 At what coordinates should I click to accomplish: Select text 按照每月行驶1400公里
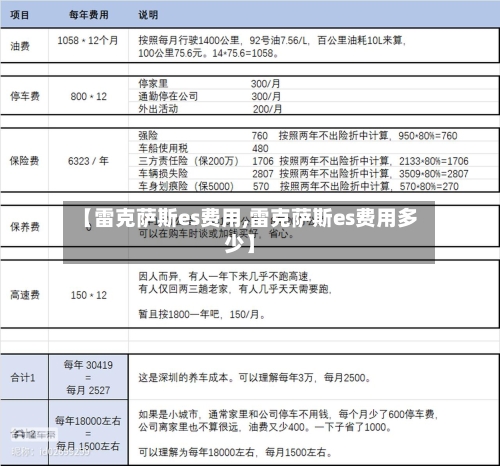pos(189,40)
